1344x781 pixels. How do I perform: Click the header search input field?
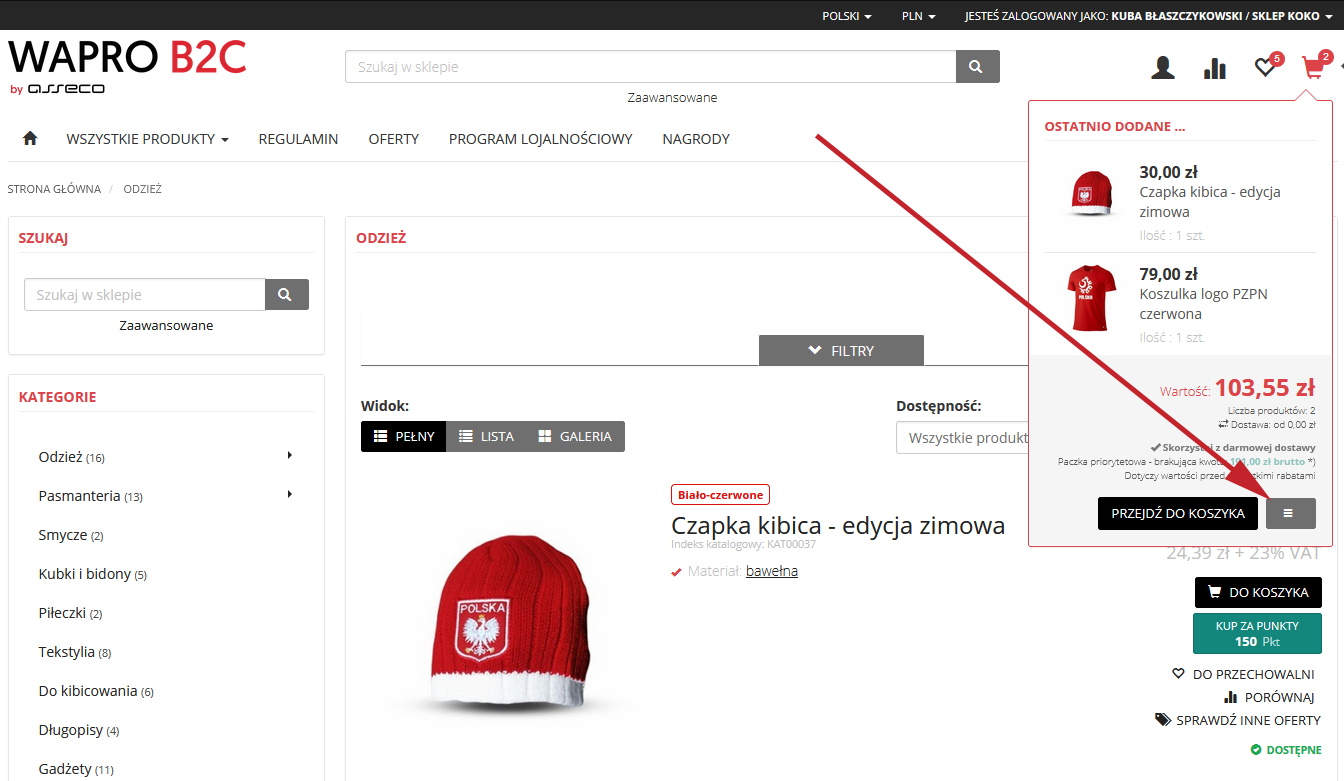(x=651, y=67)
